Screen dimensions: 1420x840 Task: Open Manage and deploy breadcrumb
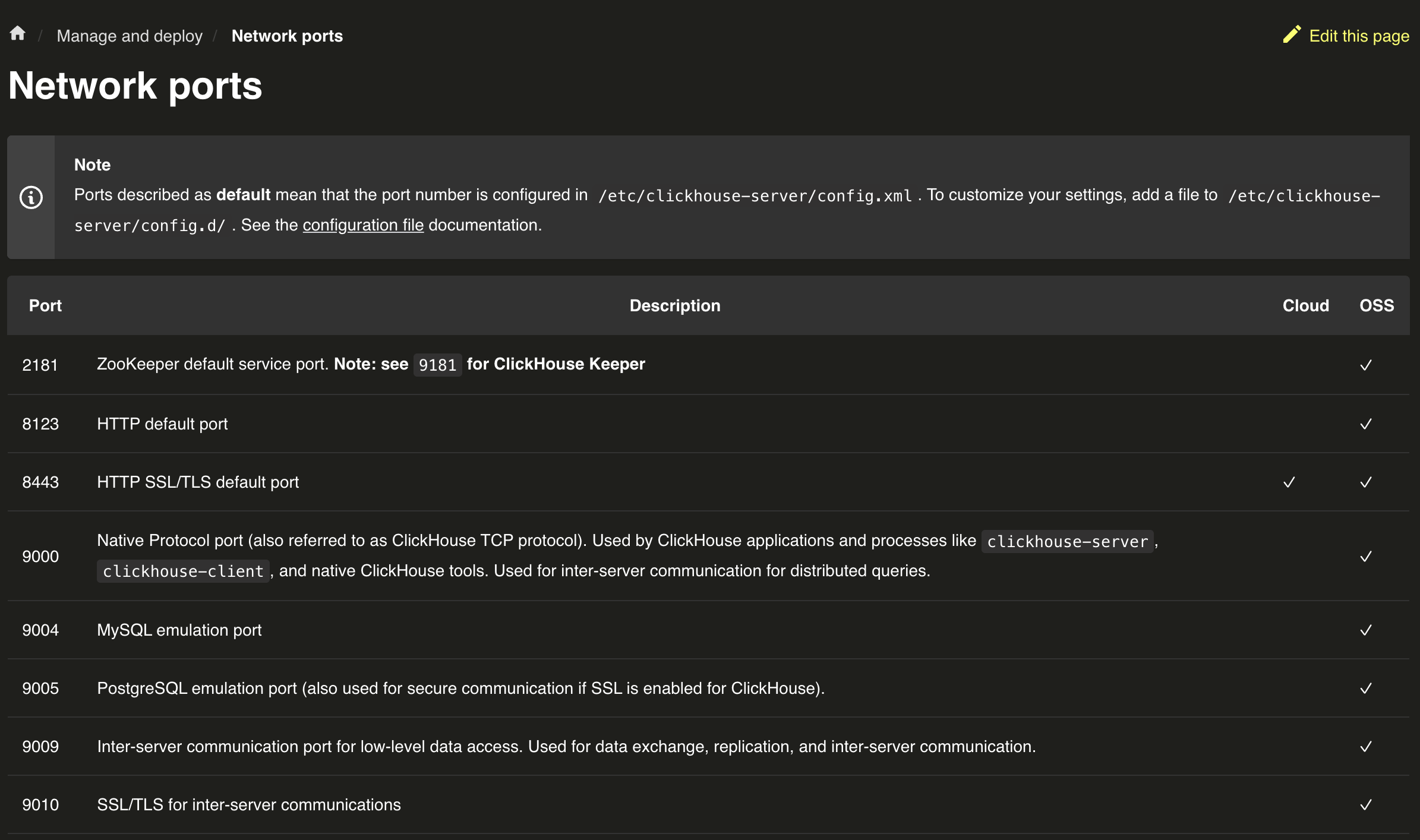pyautogui.click(x=130, y=36)
